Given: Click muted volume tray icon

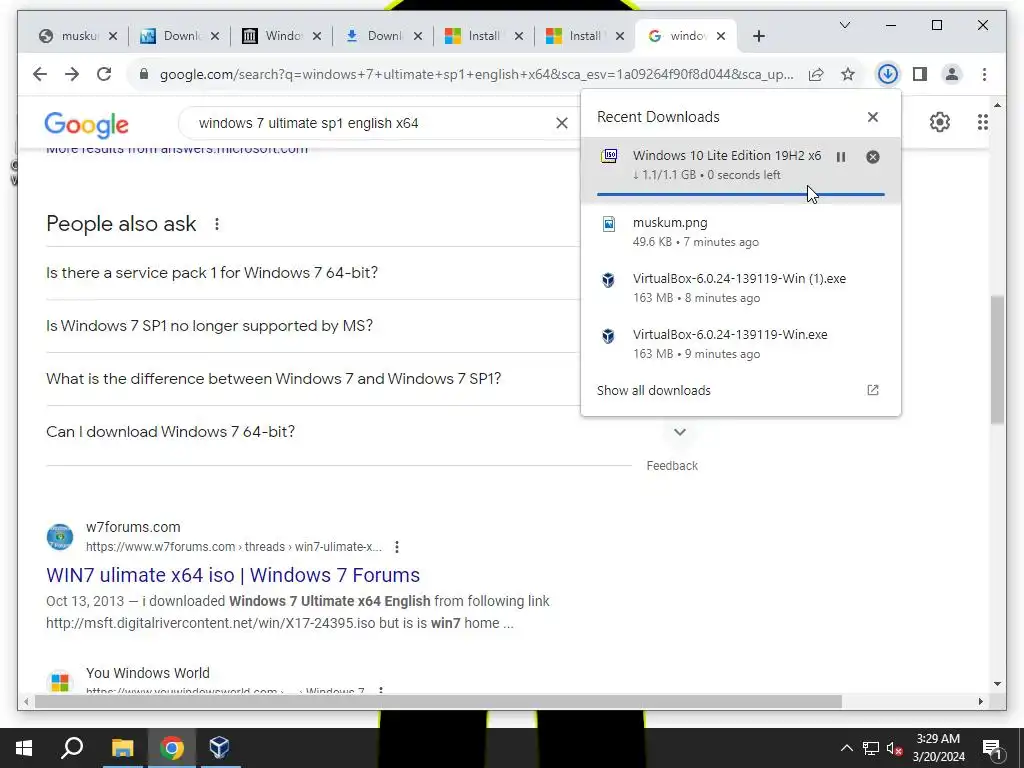Looking at the screenshot, I should click(x=894, y=748).
